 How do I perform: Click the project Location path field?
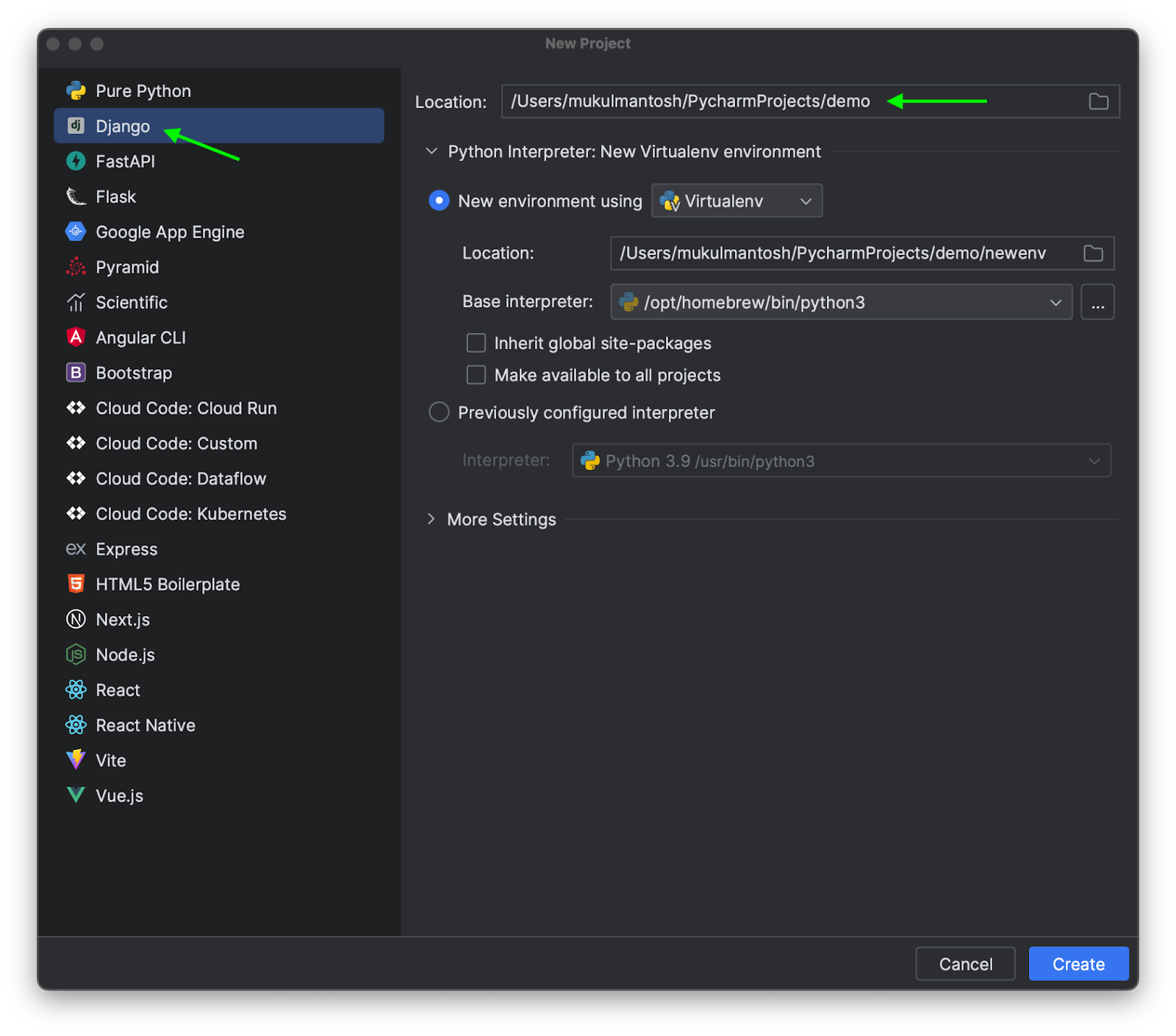[810, 101]
